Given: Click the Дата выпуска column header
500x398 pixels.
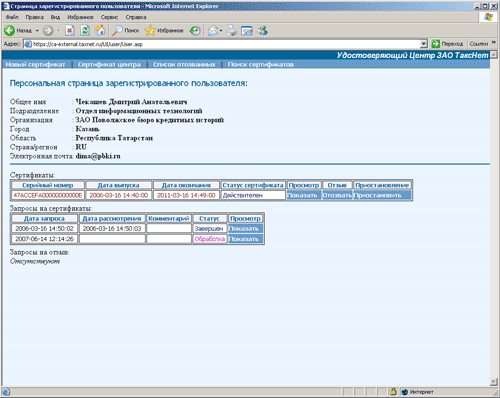Looking at the screenshot, I should point(119,185).
